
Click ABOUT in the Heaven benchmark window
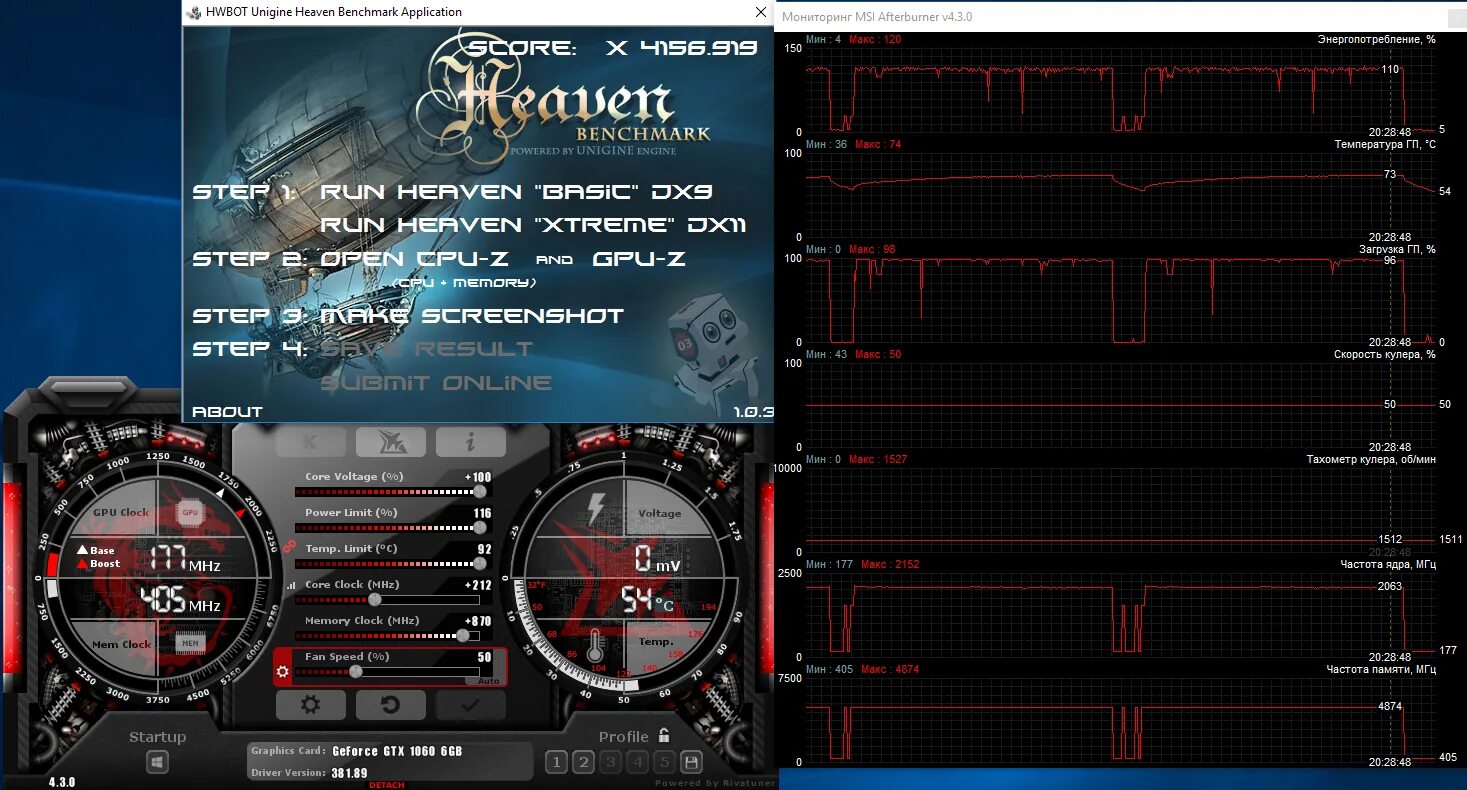[228, 410]
